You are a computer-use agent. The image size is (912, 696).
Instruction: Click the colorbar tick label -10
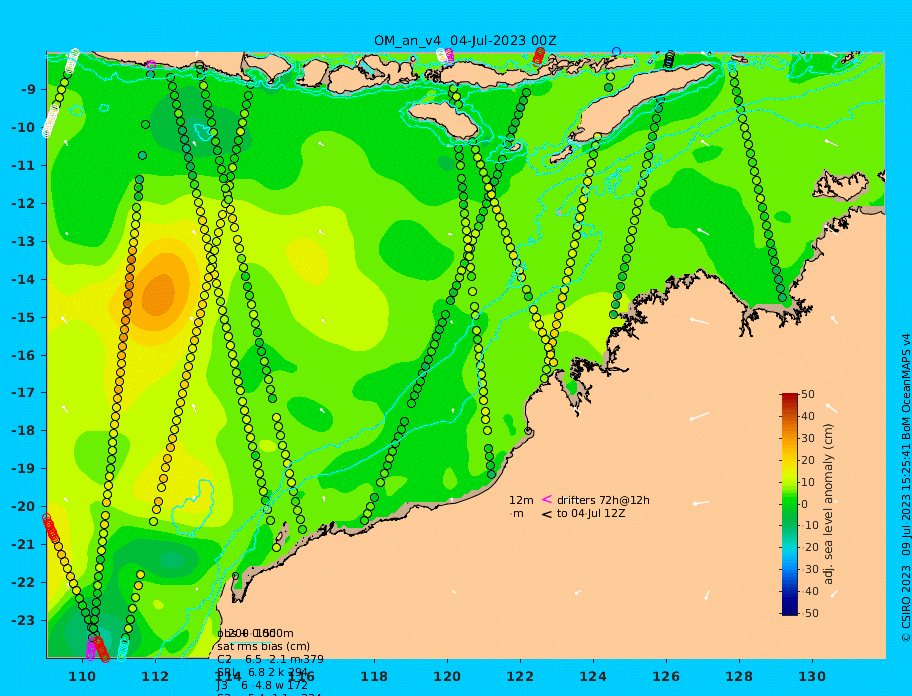coord(809,526)
